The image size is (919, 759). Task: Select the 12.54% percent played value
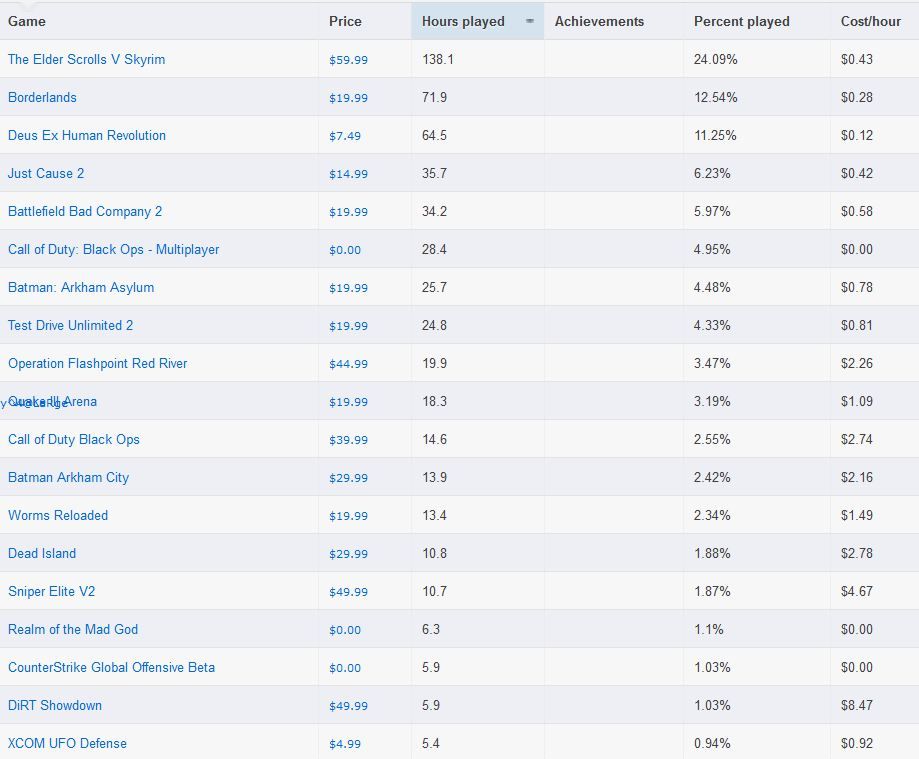pyautogui.click(x=716, y=97)
